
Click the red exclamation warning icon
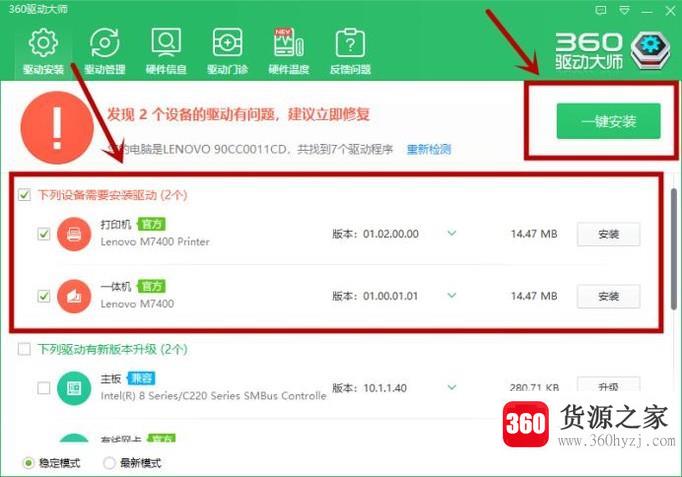click(x=57, y=128)
